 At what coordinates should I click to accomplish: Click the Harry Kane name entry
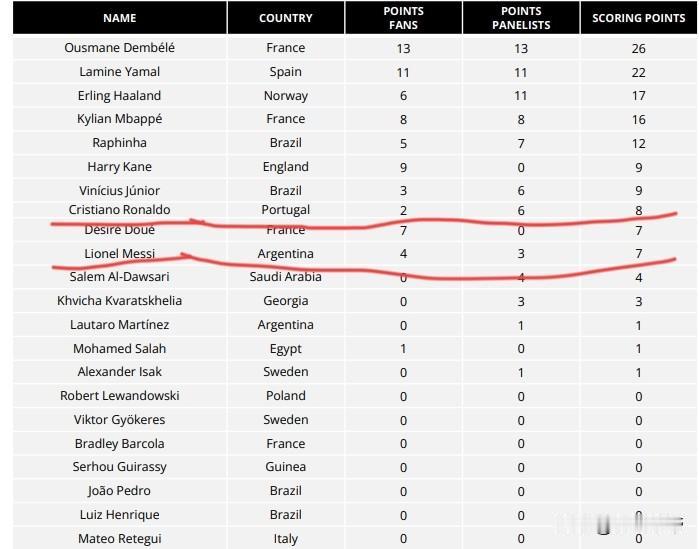[x=119, y=167]
